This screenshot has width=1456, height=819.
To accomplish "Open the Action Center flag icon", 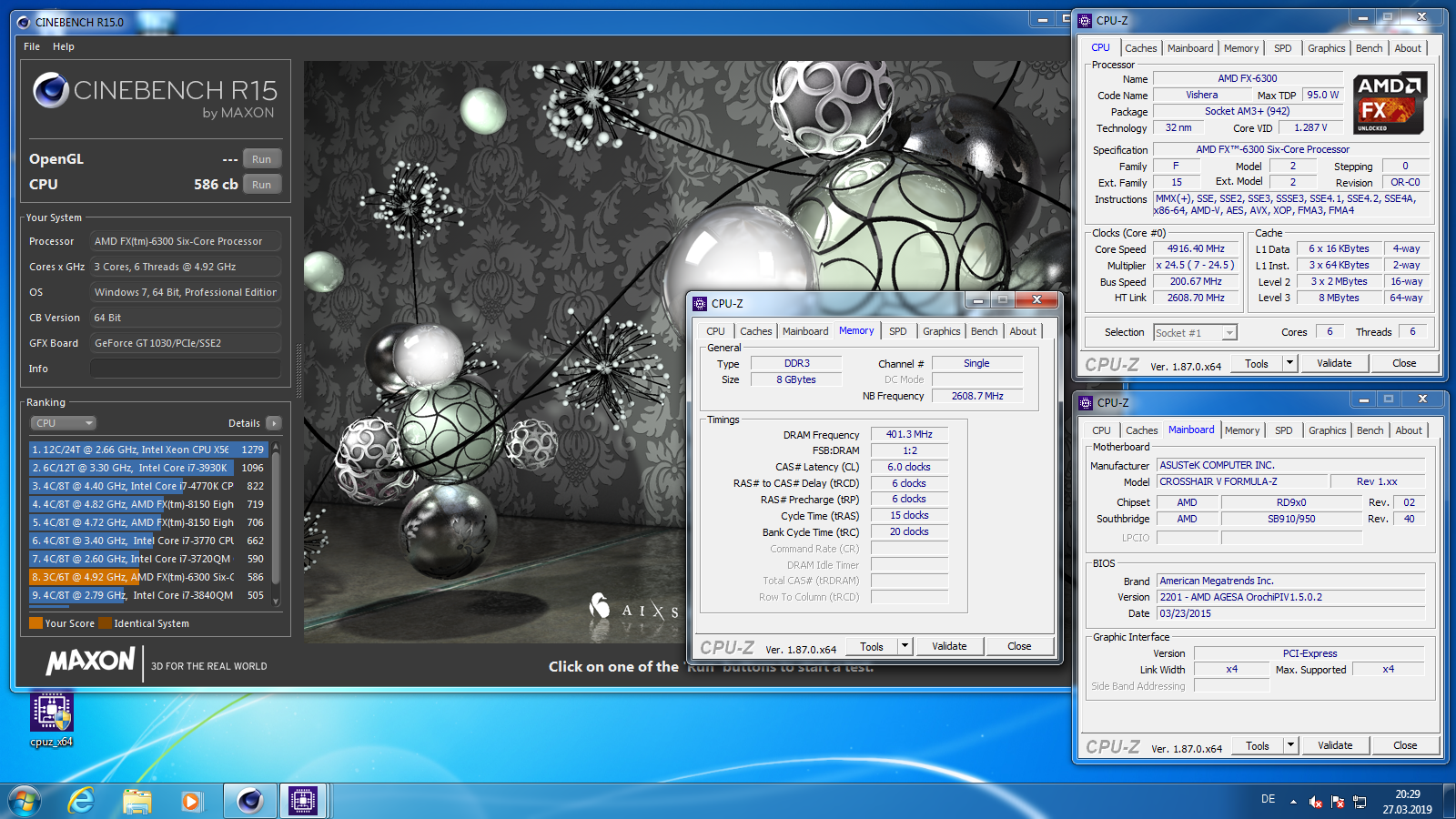I will (1338, 802).
